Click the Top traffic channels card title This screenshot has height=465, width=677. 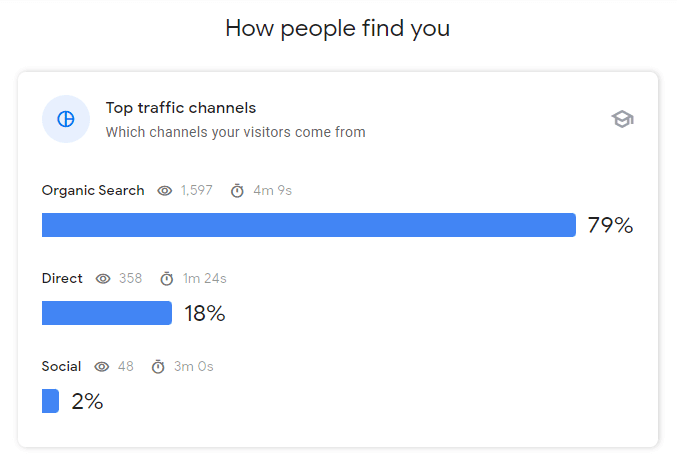pos(181,108)
